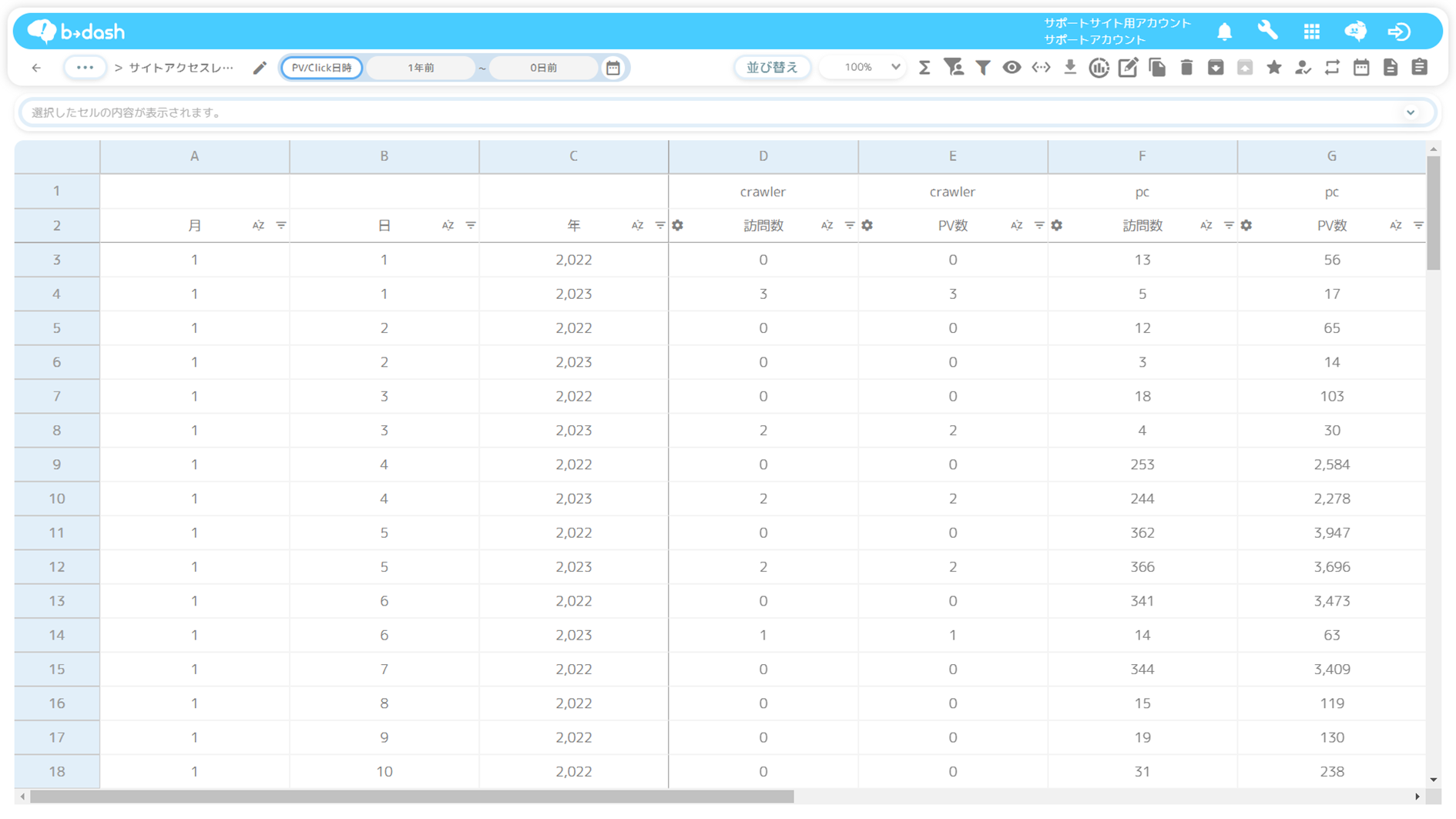Click the horizontal scrollbar thumb
Viewport: 1456px width, 819px height.
[x=411, y=797]
